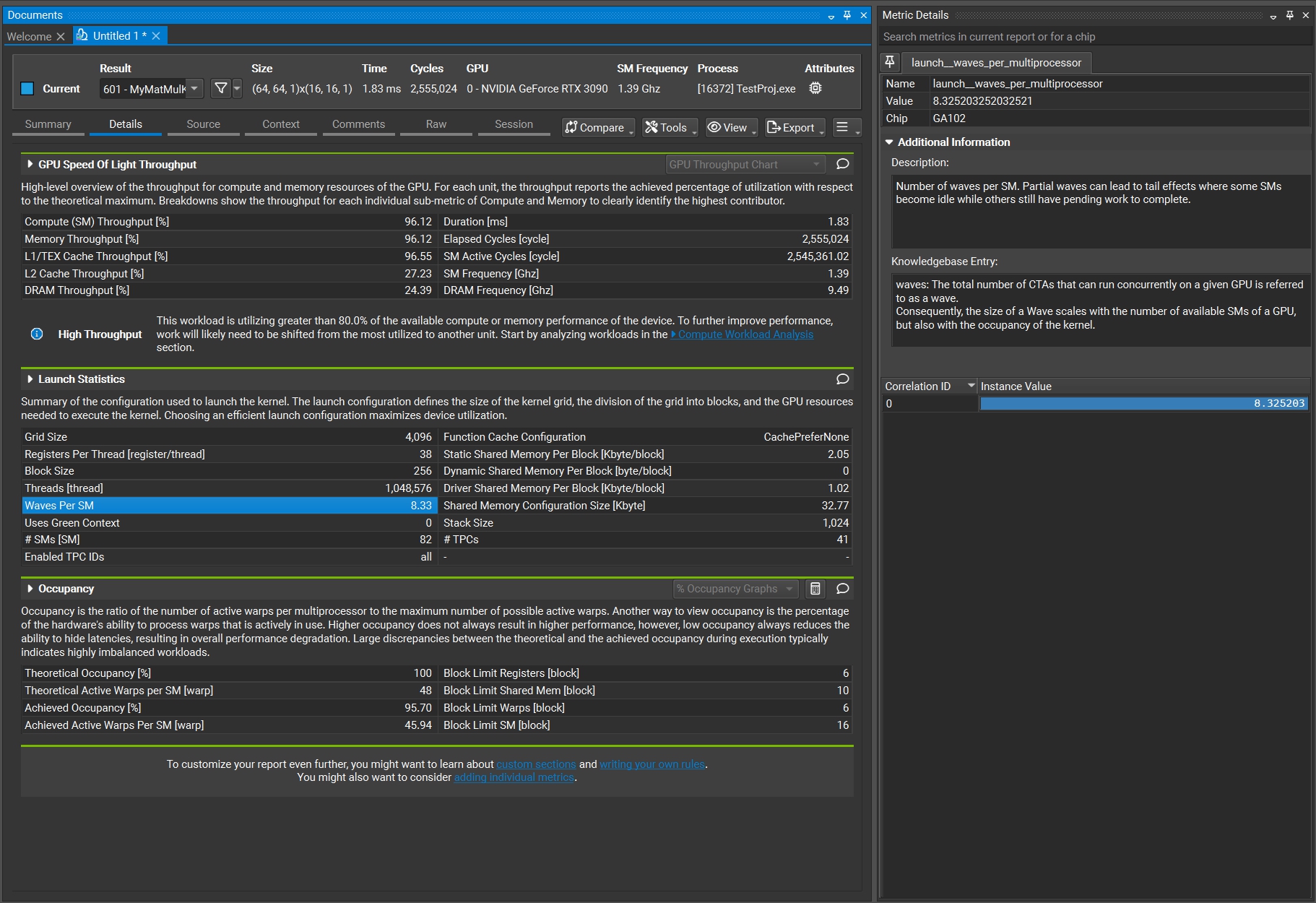This screenshot has height=903, width=1316.
Task: Open the custom sections link
Action: point(536,764)
